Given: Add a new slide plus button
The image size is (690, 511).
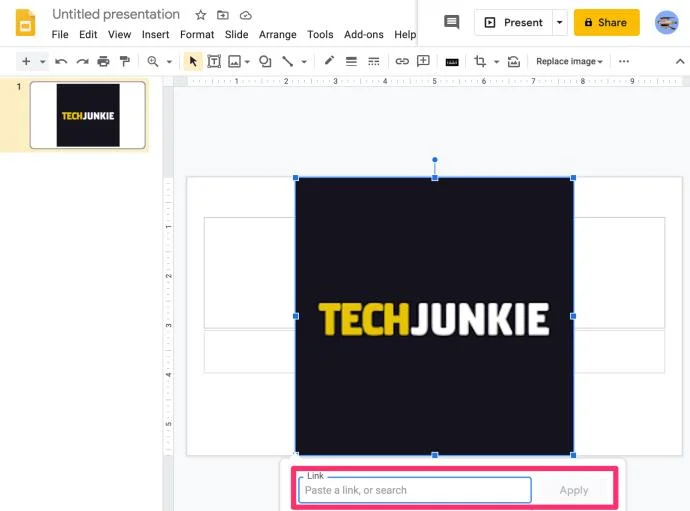Looking at the screenshot, I should pyautogui.click(x=26, y=61).
